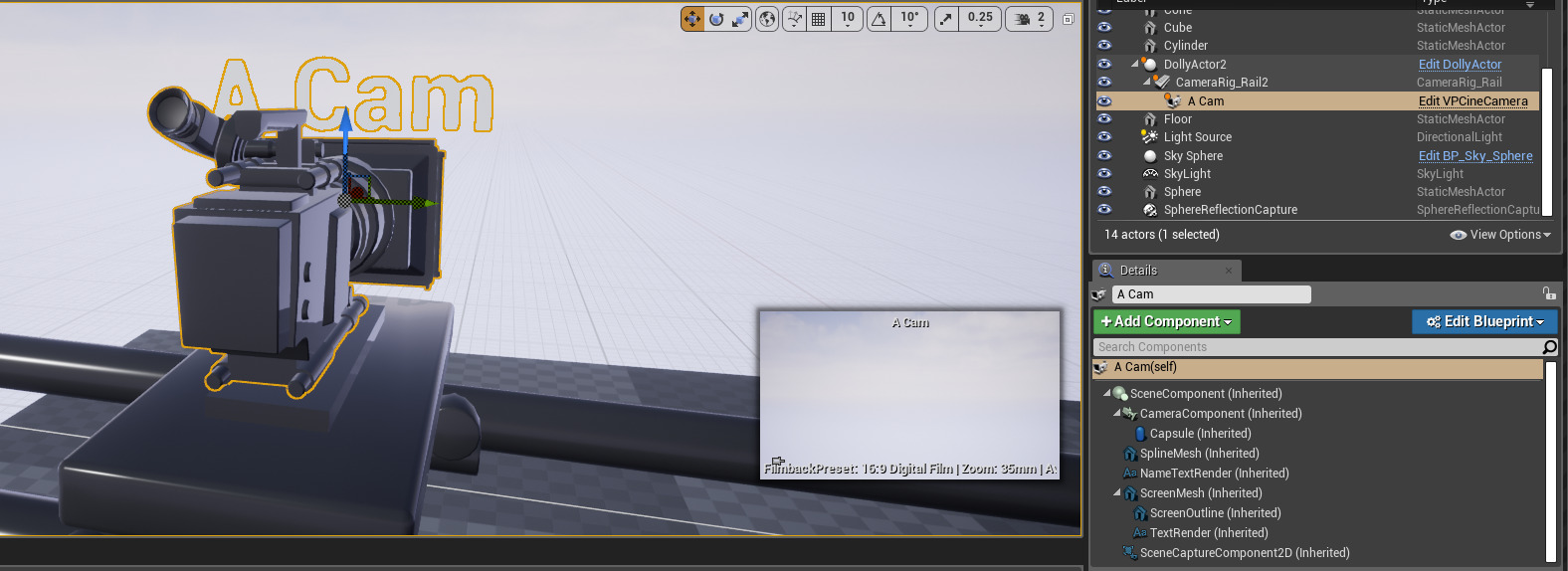Collapse the CameraComponent (Inherited) node

click(1116, 413)
